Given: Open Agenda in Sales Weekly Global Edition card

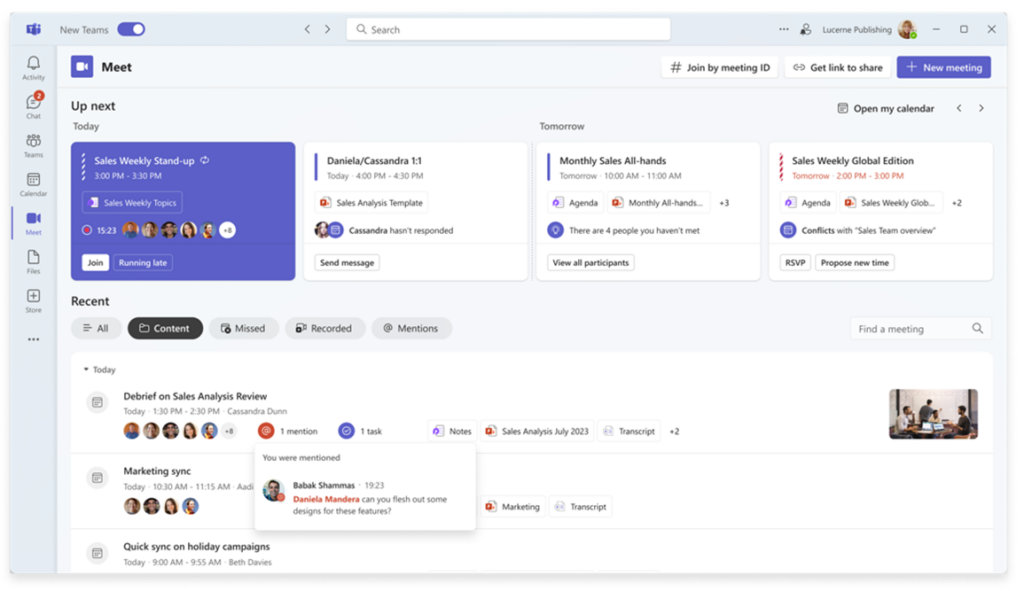Looking at the screenshot, I should tap(807, 202).
